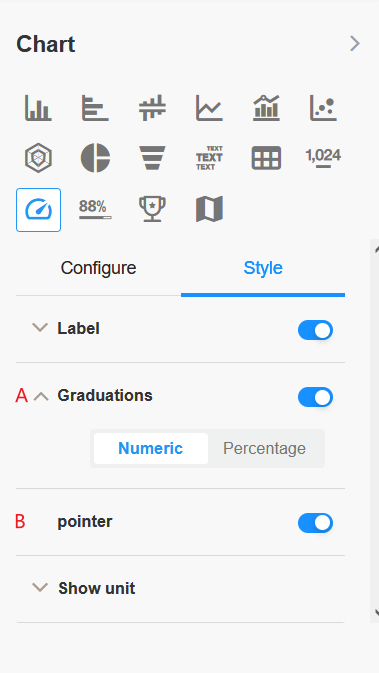Screen dimensions: 379x673
Task: Choose the trophy ranking chart icon
Action: (152, 209)
